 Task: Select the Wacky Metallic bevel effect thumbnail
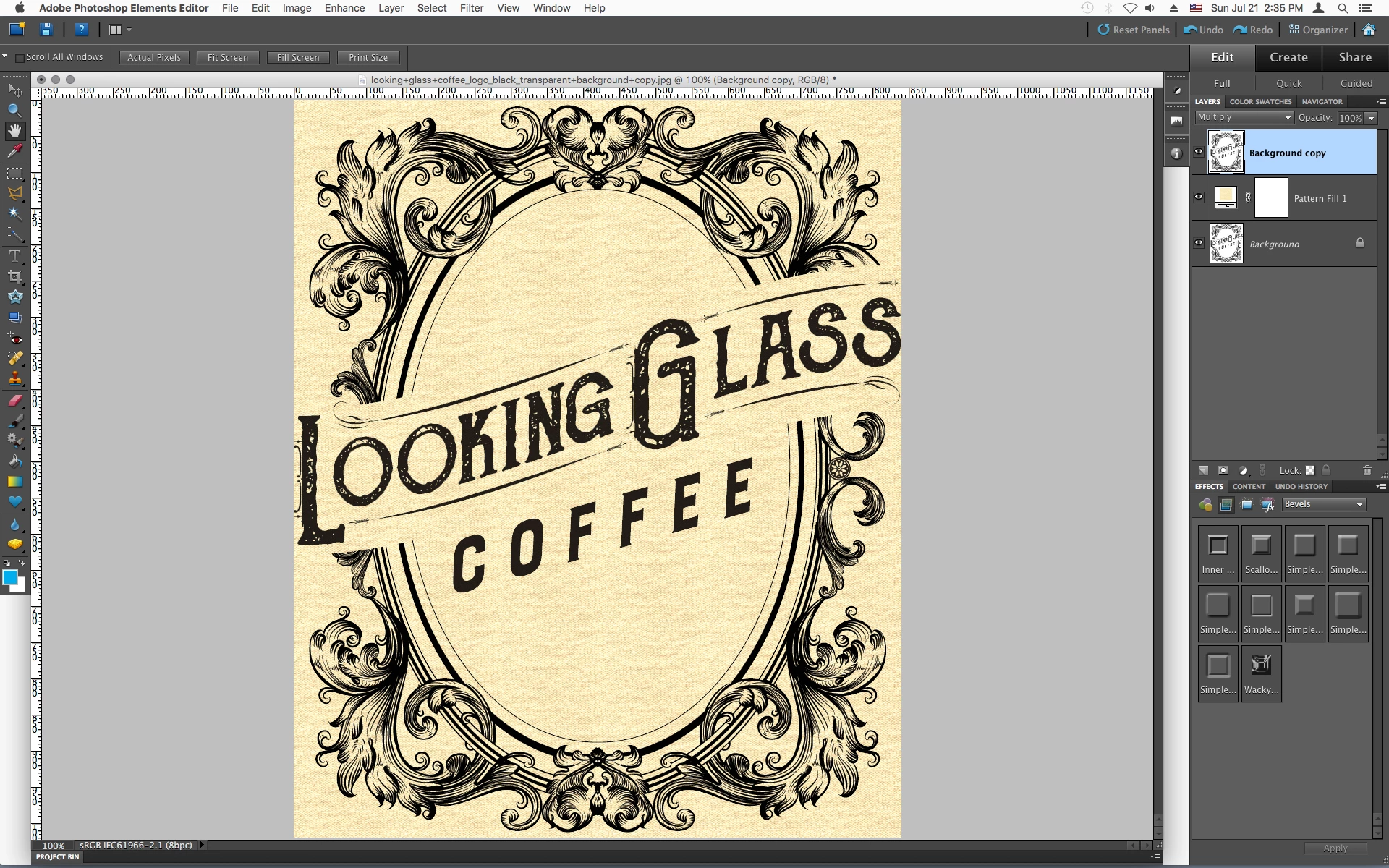pos(1261,673)
